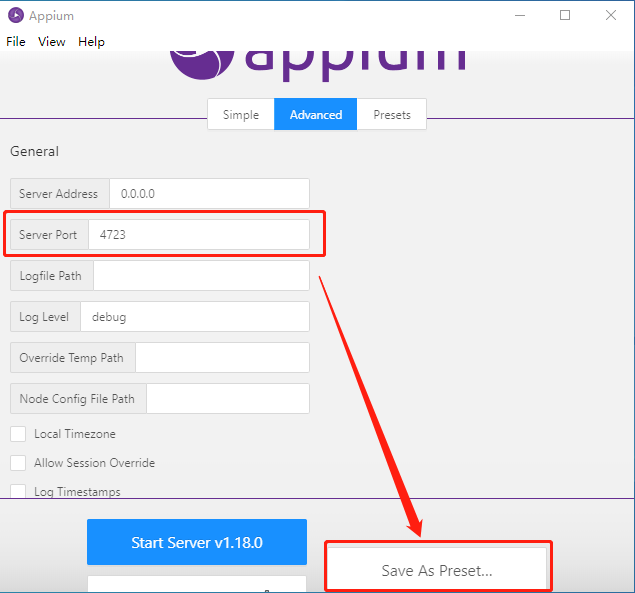The image size is (635, 593).
Task: Click the Appium app icon in title bar
Action: 16,15
